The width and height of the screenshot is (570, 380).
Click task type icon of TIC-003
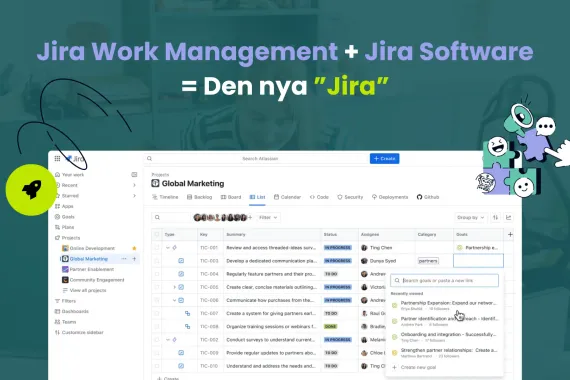click(181, 261)
